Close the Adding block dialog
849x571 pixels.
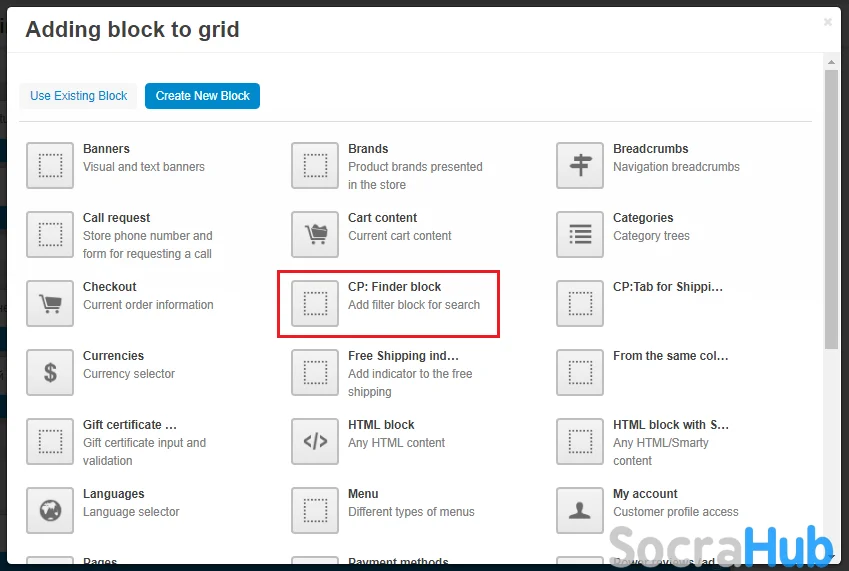[828, 22]
